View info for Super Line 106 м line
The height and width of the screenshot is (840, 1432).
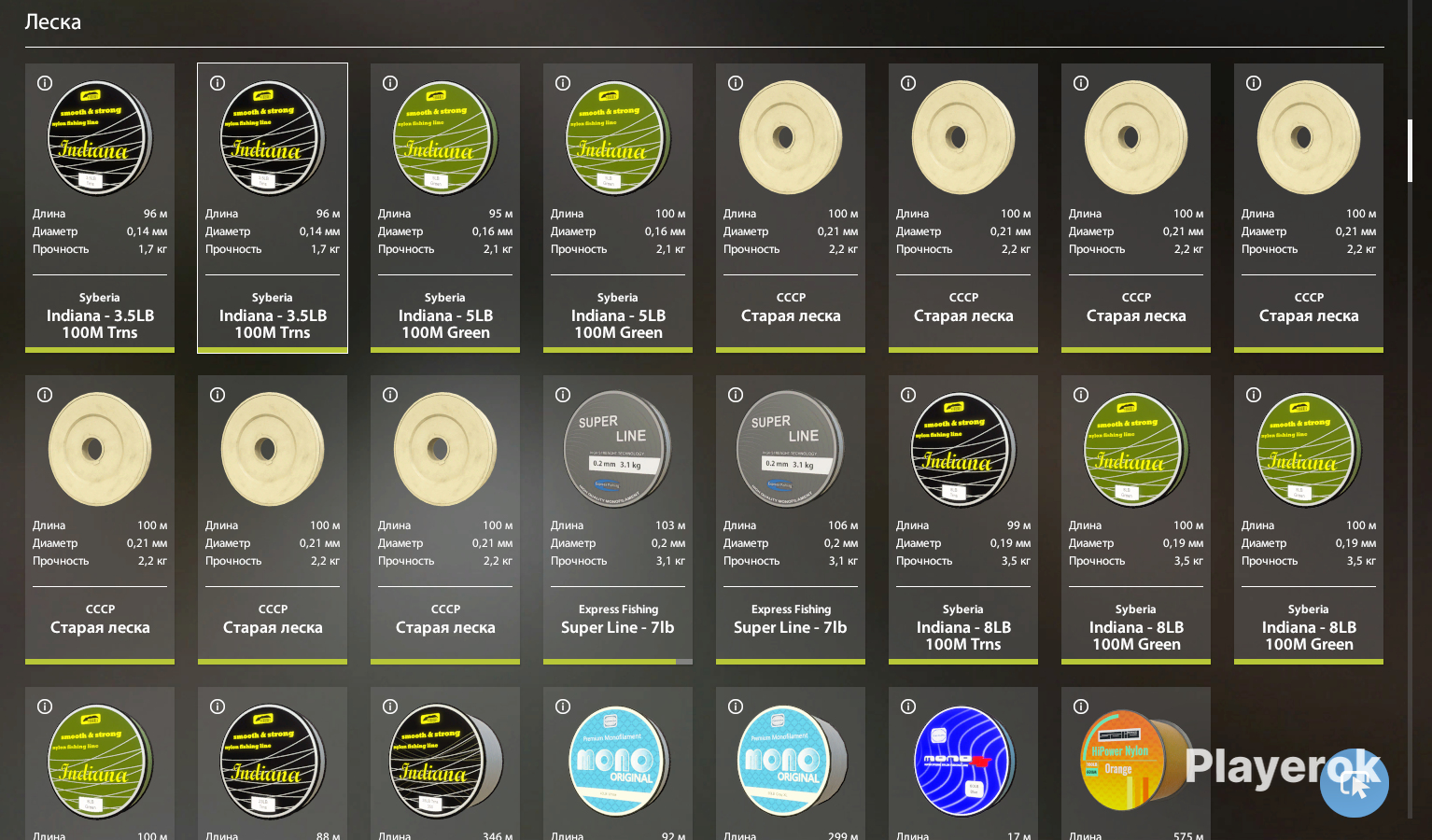pyautogui.click(x=736, y=395)
